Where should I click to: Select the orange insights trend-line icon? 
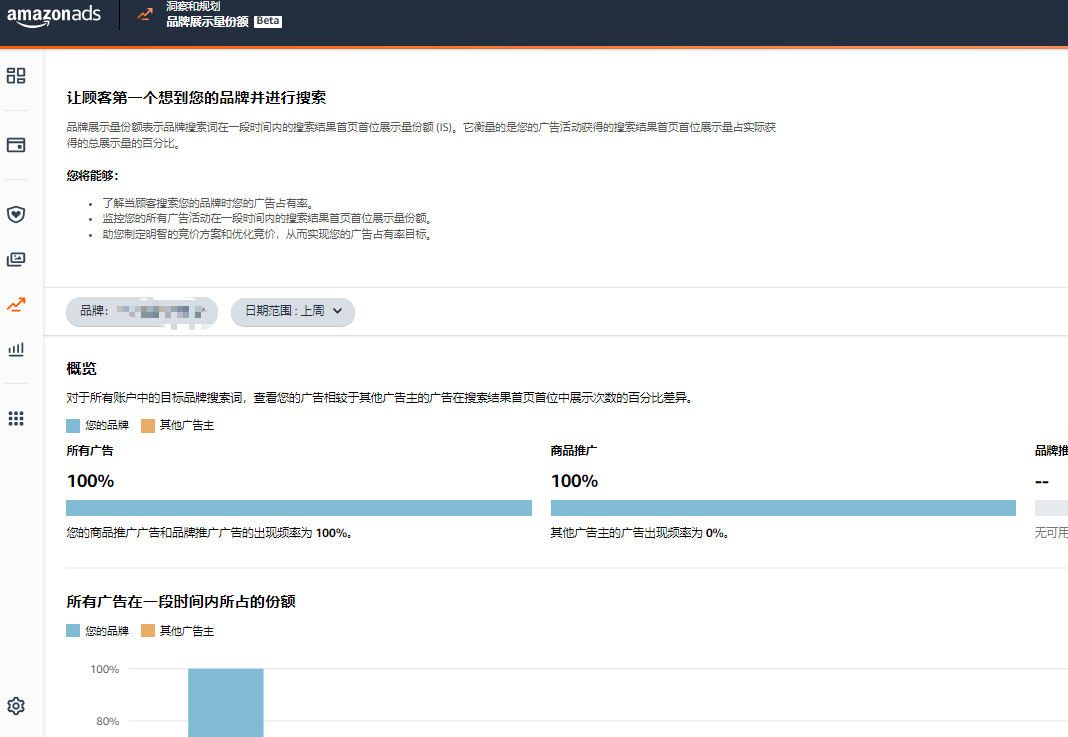point(15,303)
